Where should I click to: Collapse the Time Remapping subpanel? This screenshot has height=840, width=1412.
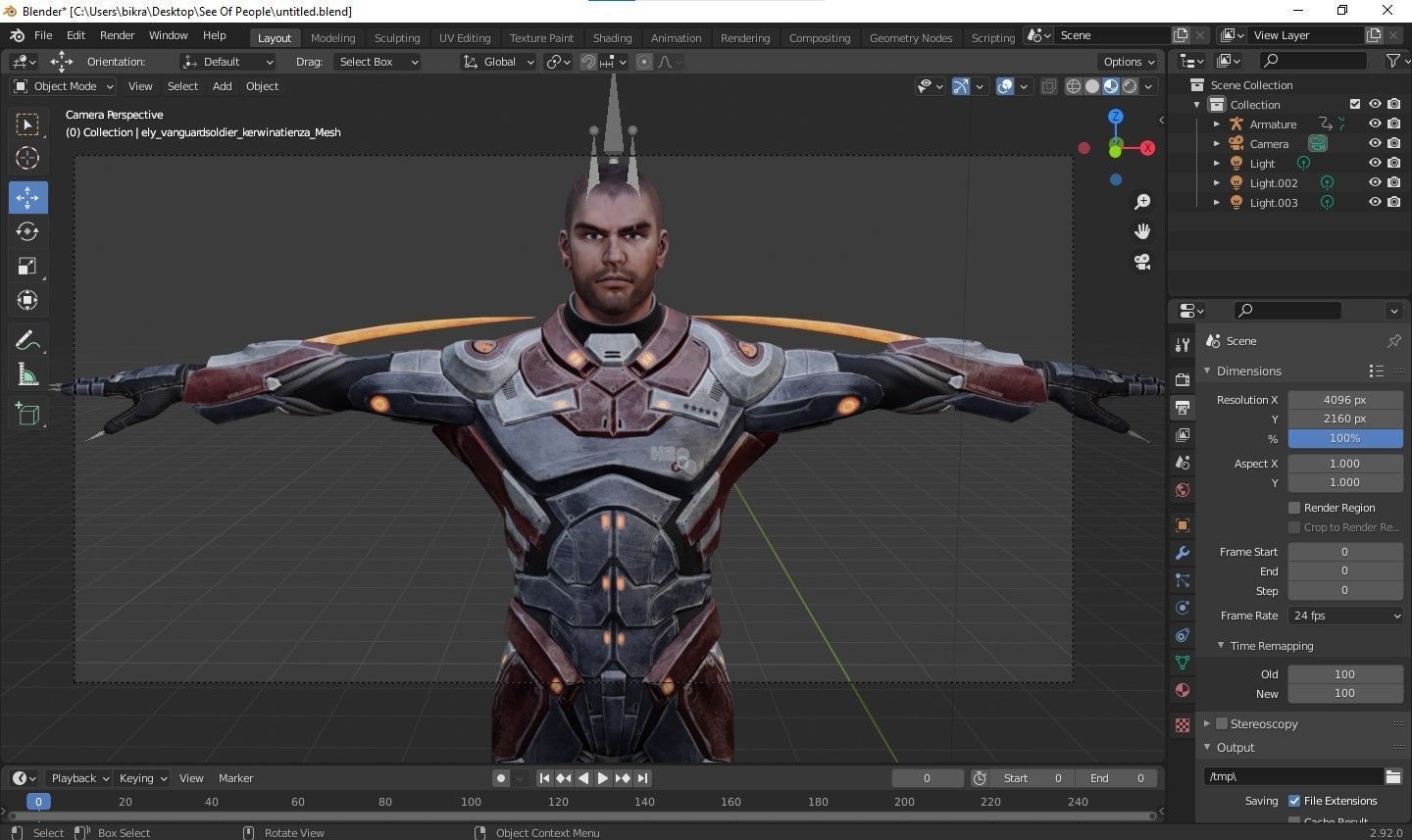[1221, 645]
